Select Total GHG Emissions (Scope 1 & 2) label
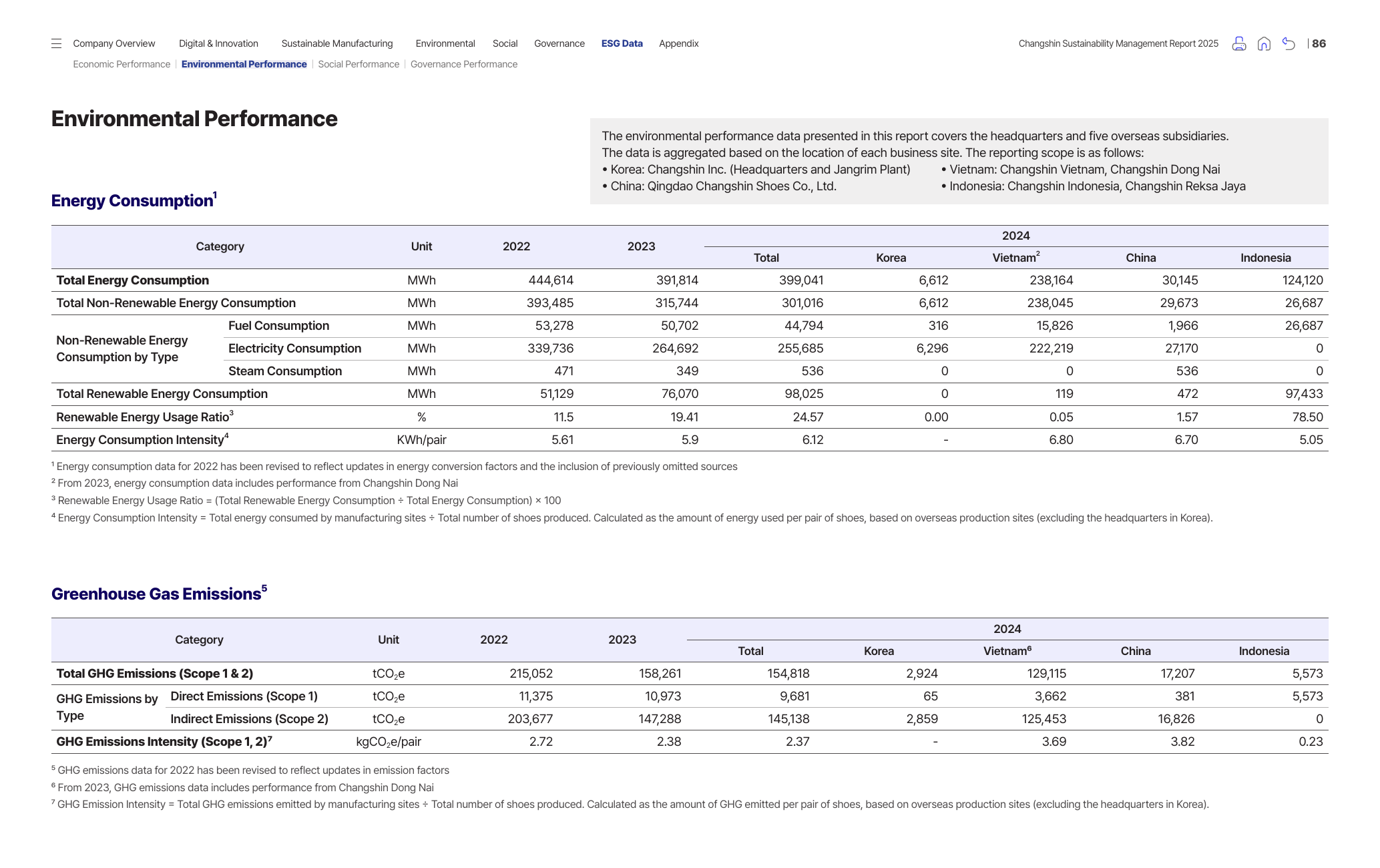1380x868 pixels. (154, 674)
